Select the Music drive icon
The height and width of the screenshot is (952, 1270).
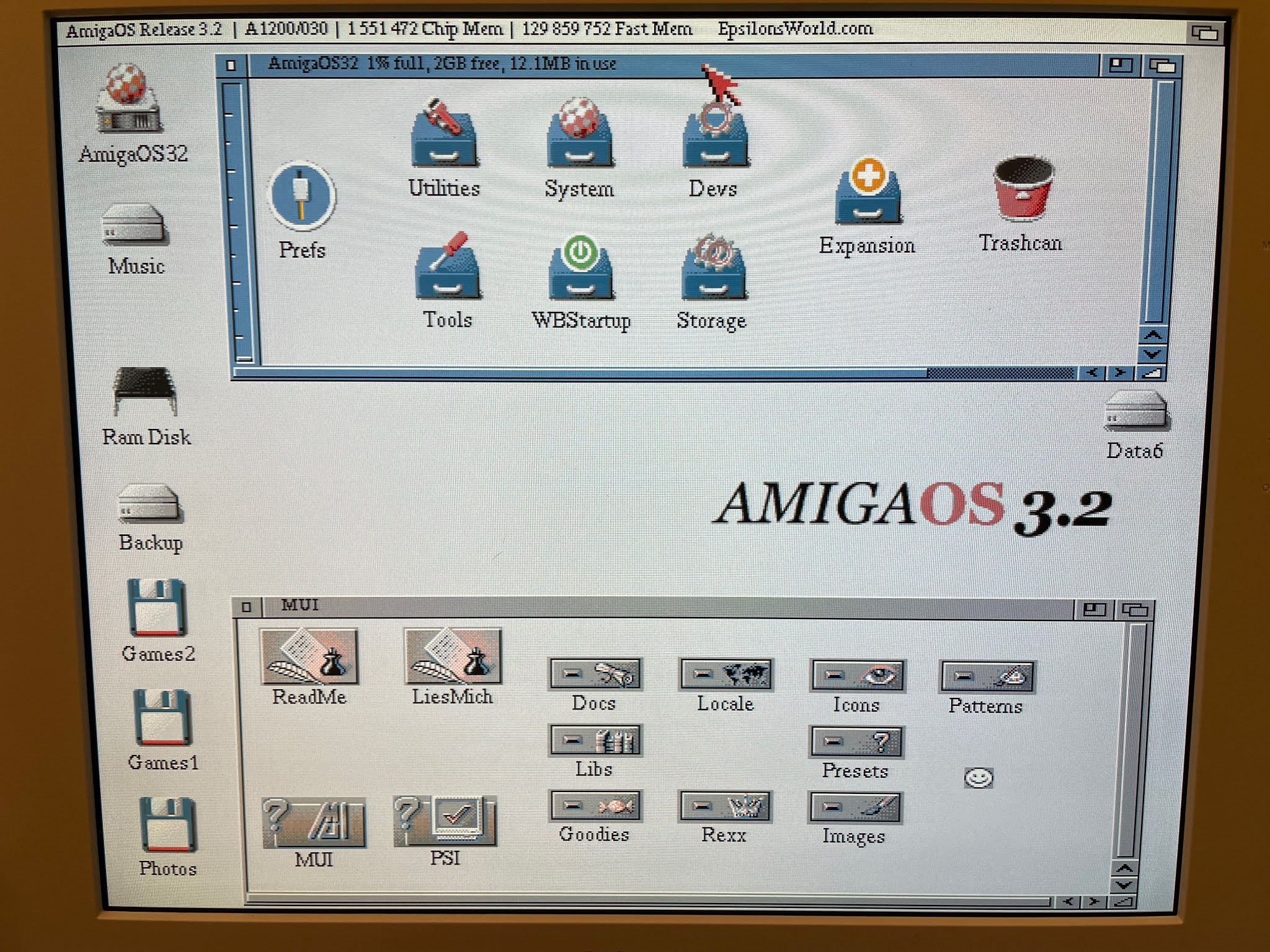click(x=135, y=224)
